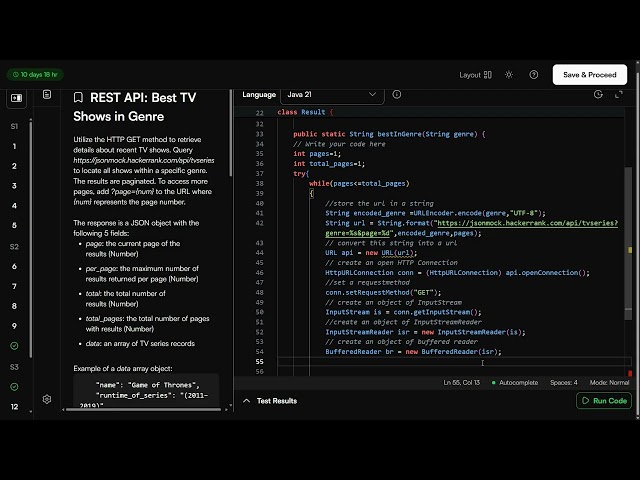The width and height of the screenshot is (640, 480).
Task: Open the problem description document icon
Action: click(x=47, y=95)
